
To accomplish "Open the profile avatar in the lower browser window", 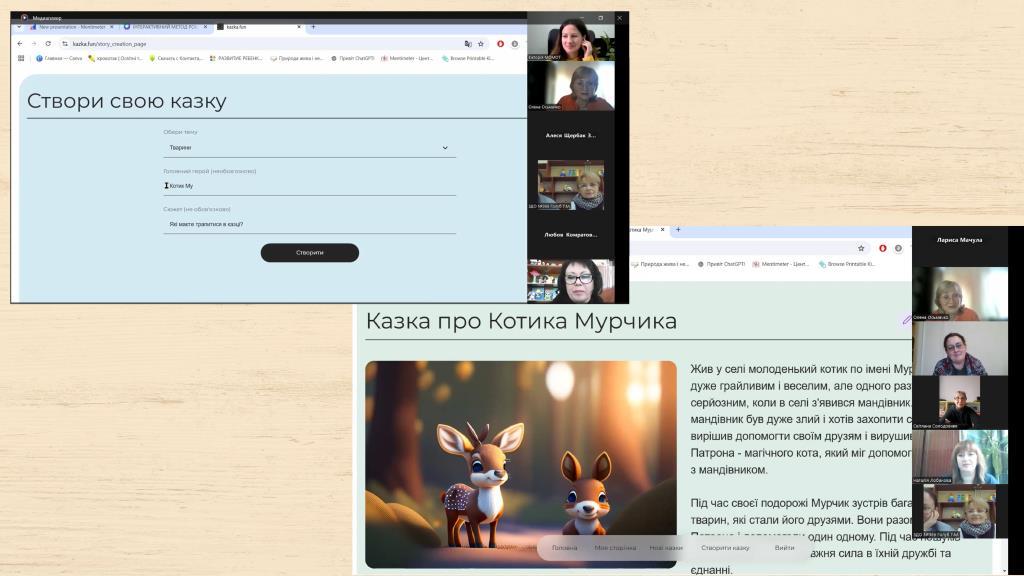I will tap(899, 248).
